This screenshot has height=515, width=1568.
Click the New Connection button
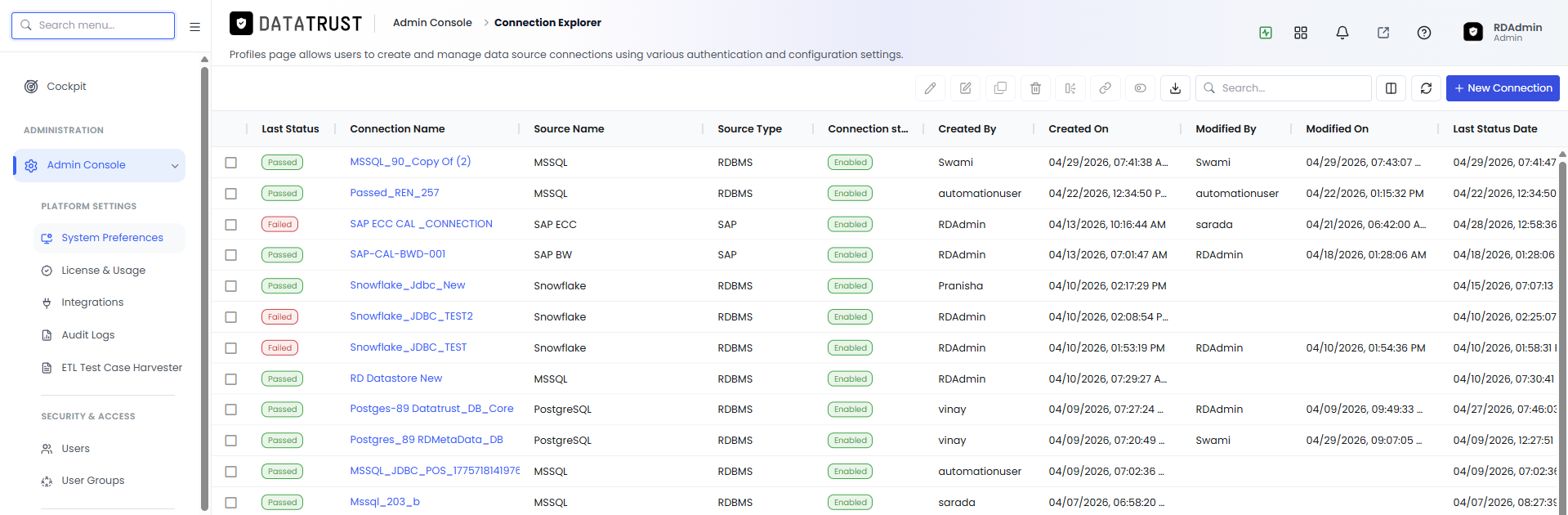1503,88
